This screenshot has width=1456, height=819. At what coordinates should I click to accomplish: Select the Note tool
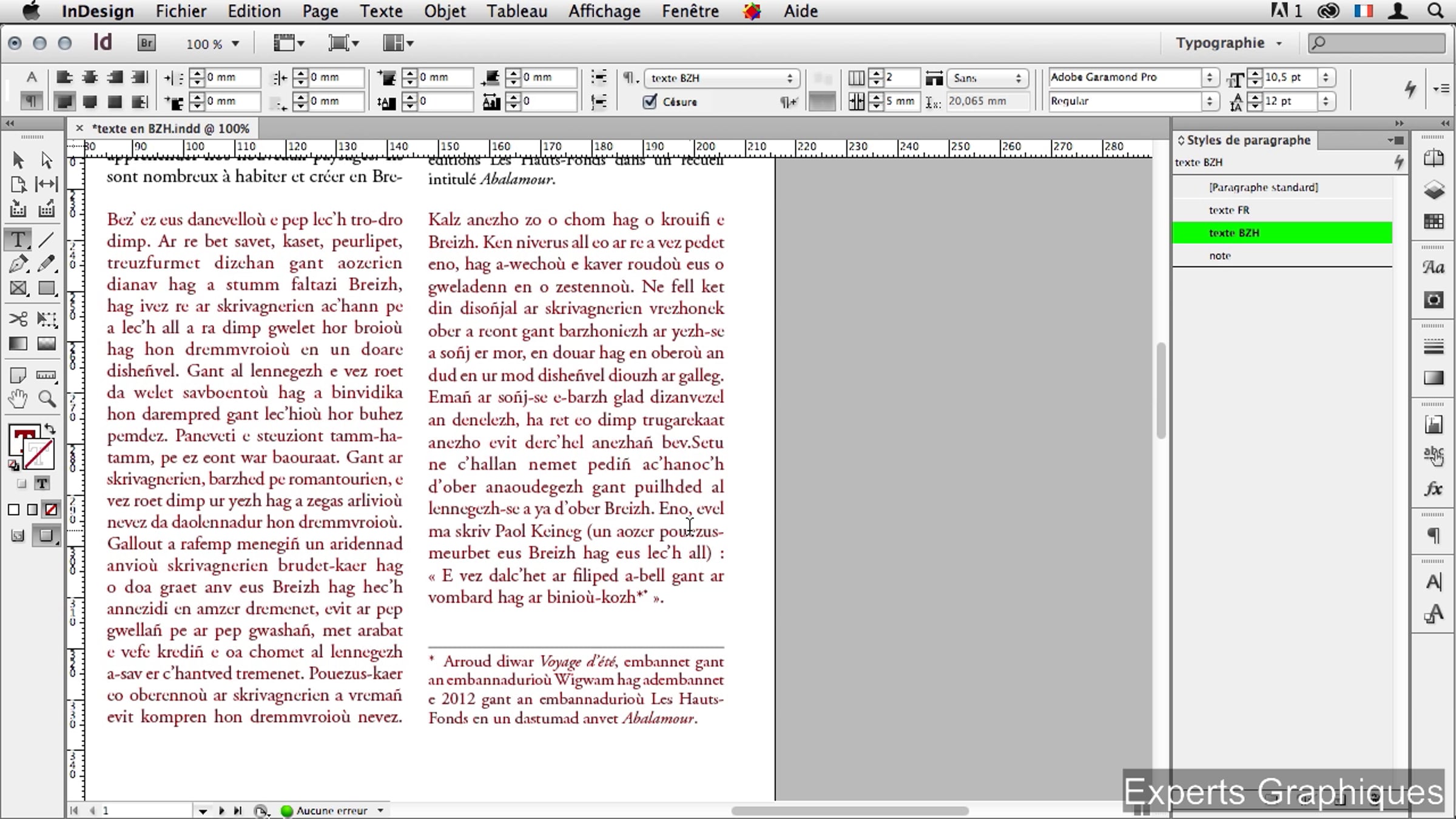(18, 375)
